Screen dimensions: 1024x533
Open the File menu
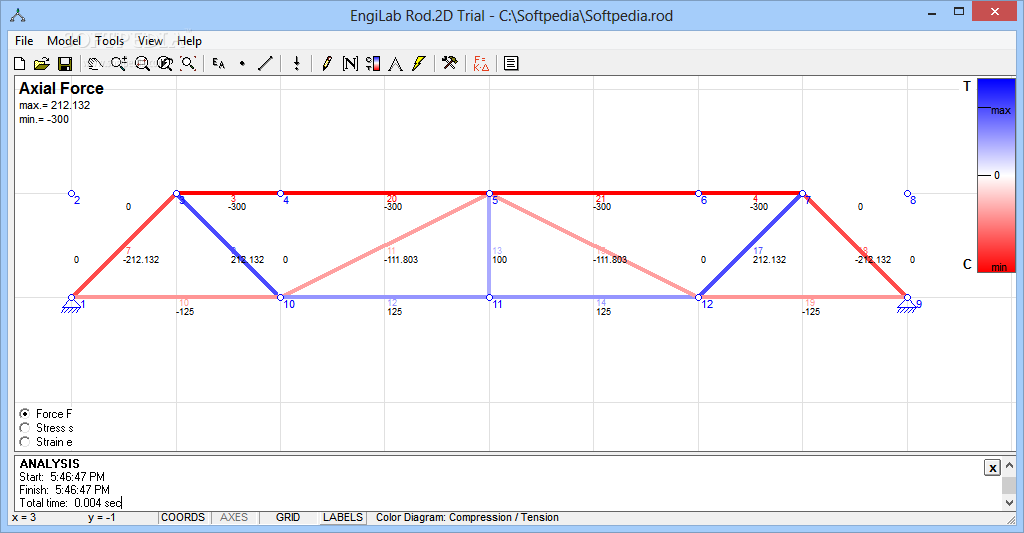coord(24,40)
